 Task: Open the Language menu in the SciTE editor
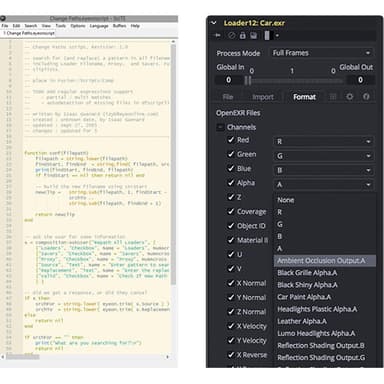[x=99, y=26]
